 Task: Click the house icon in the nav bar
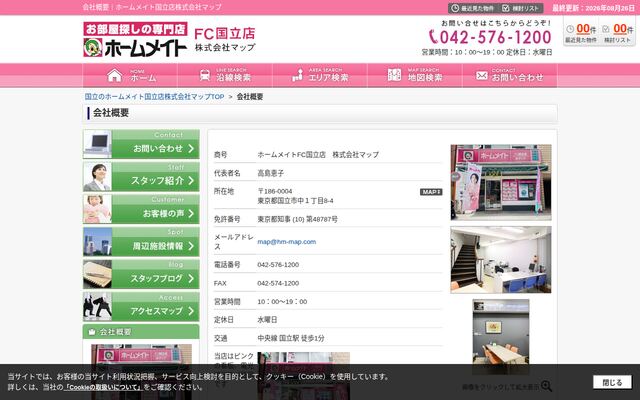pyautogui.click(x=114, y=76)
